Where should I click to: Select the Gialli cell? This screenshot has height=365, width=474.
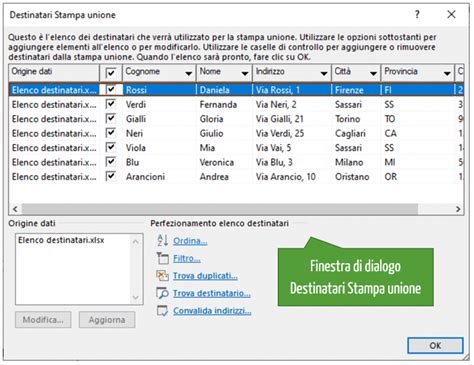pos(159,119)
